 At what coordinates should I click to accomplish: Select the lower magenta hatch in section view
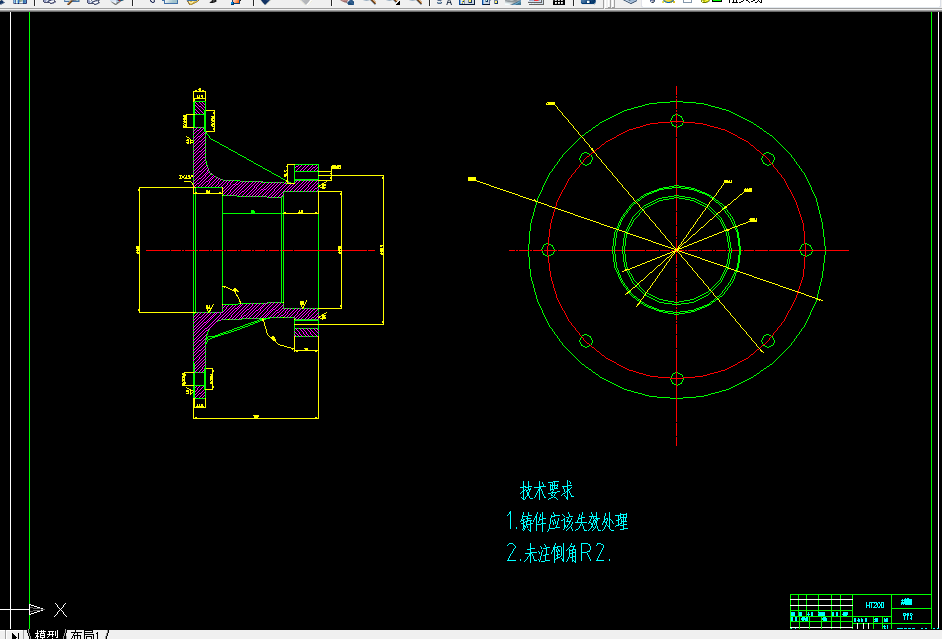(x=252, y=312)
